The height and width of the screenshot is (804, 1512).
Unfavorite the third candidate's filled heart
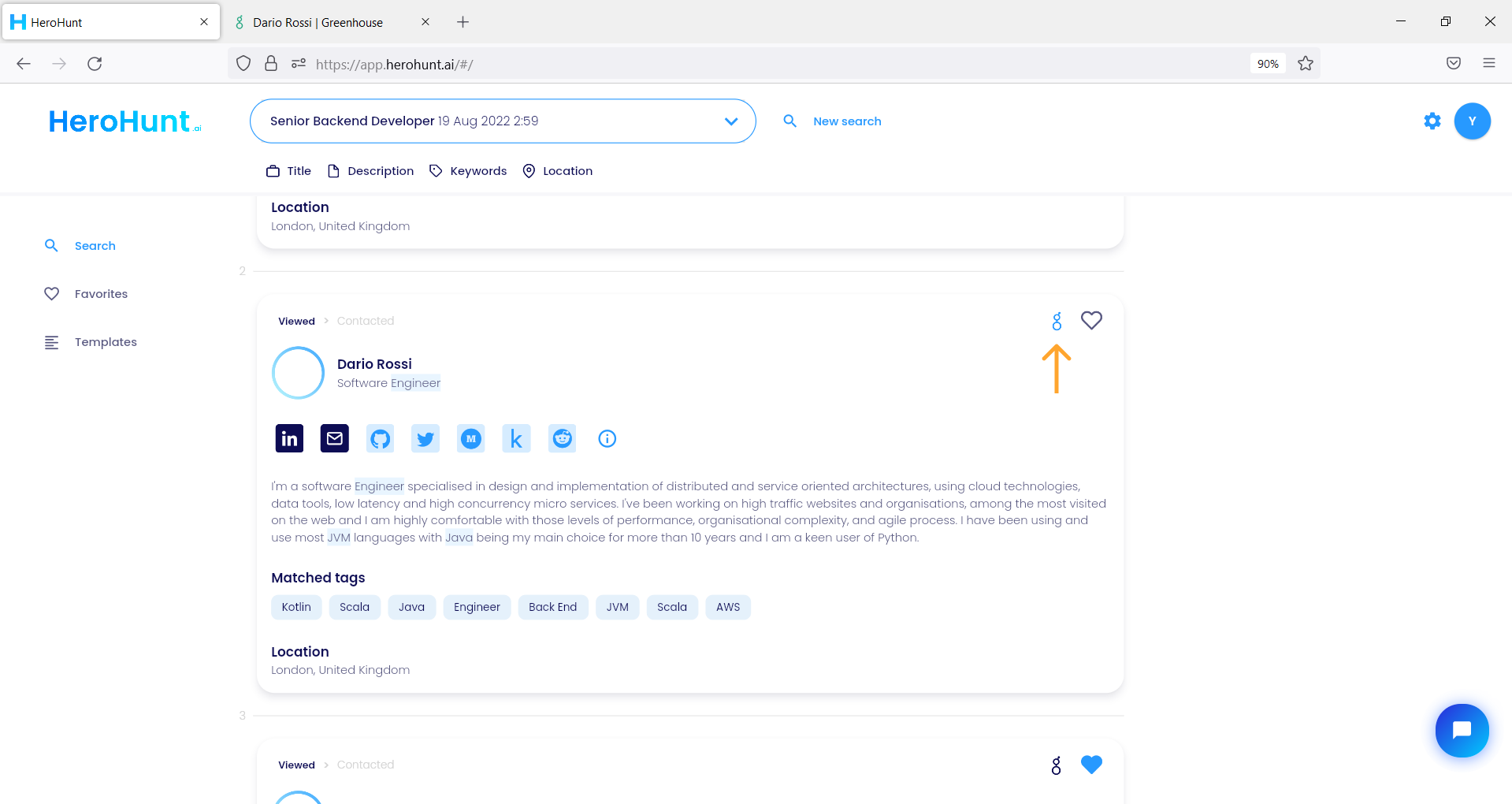point(1091,765)
